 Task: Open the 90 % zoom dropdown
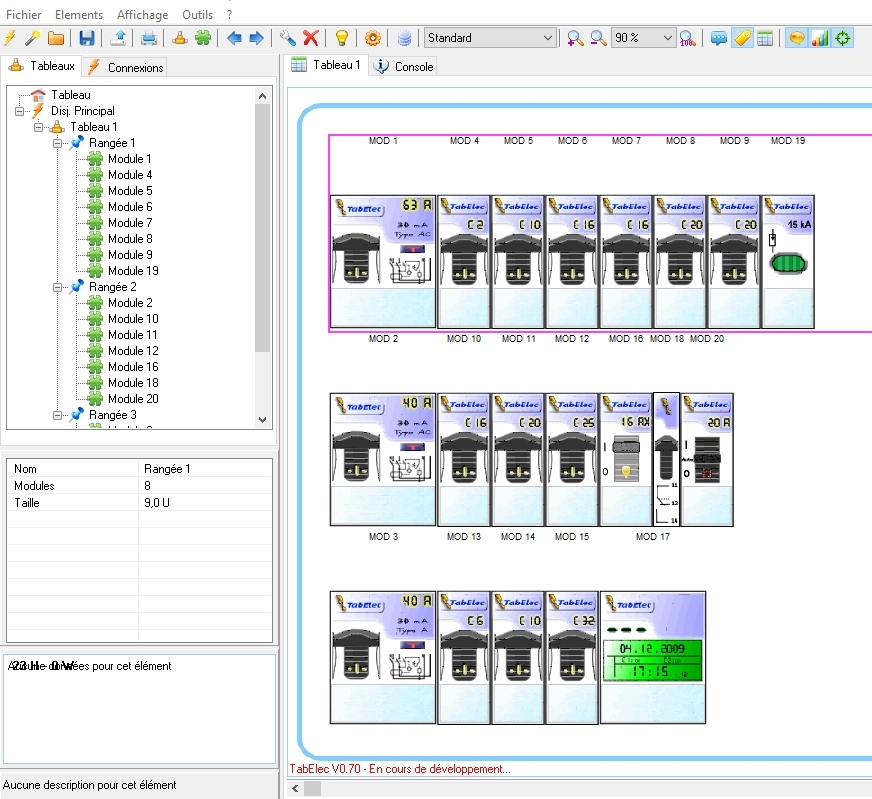pyautogui.click(x=668, y=38)
